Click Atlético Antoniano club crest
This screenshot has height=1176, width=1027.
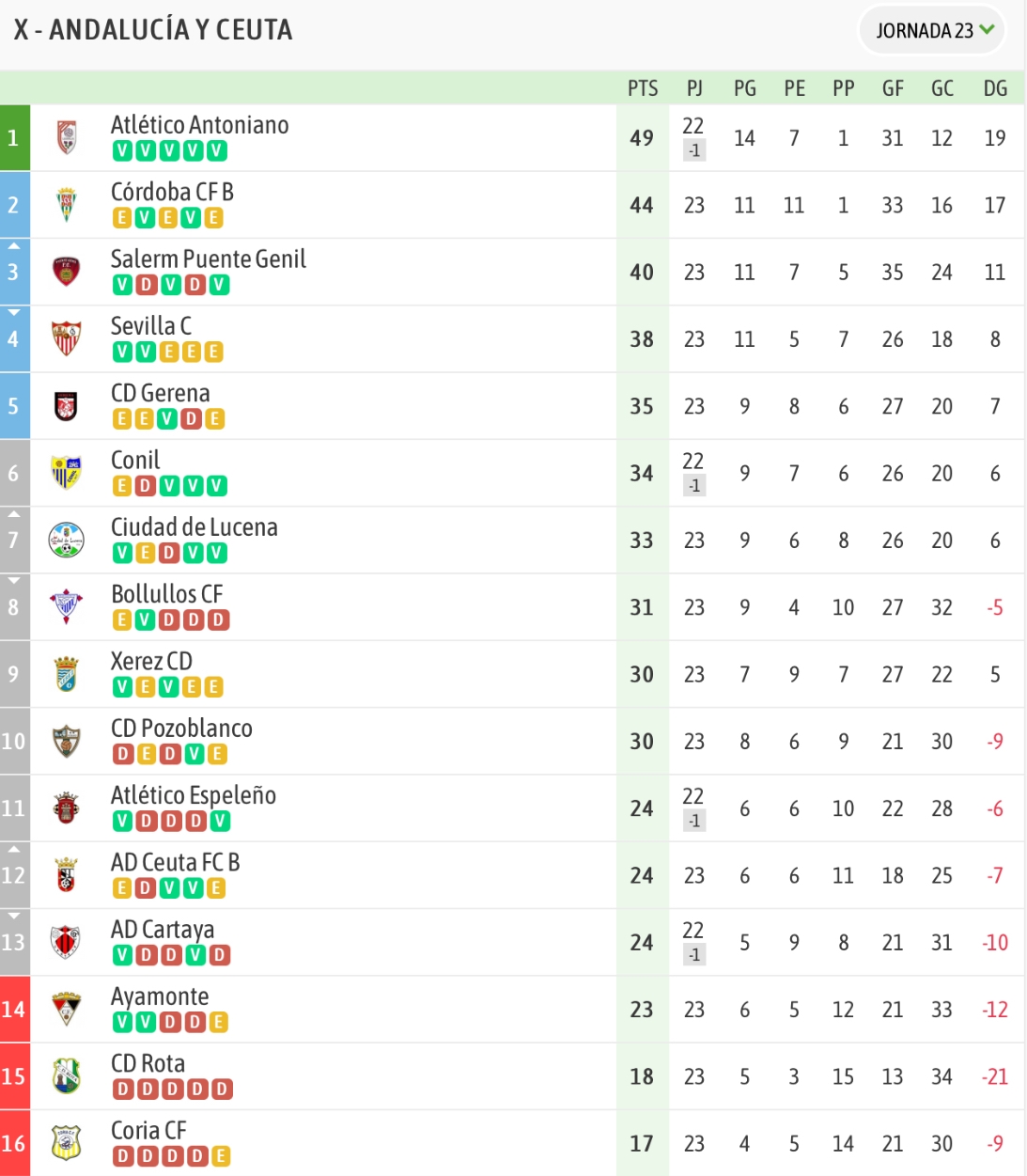67,137
